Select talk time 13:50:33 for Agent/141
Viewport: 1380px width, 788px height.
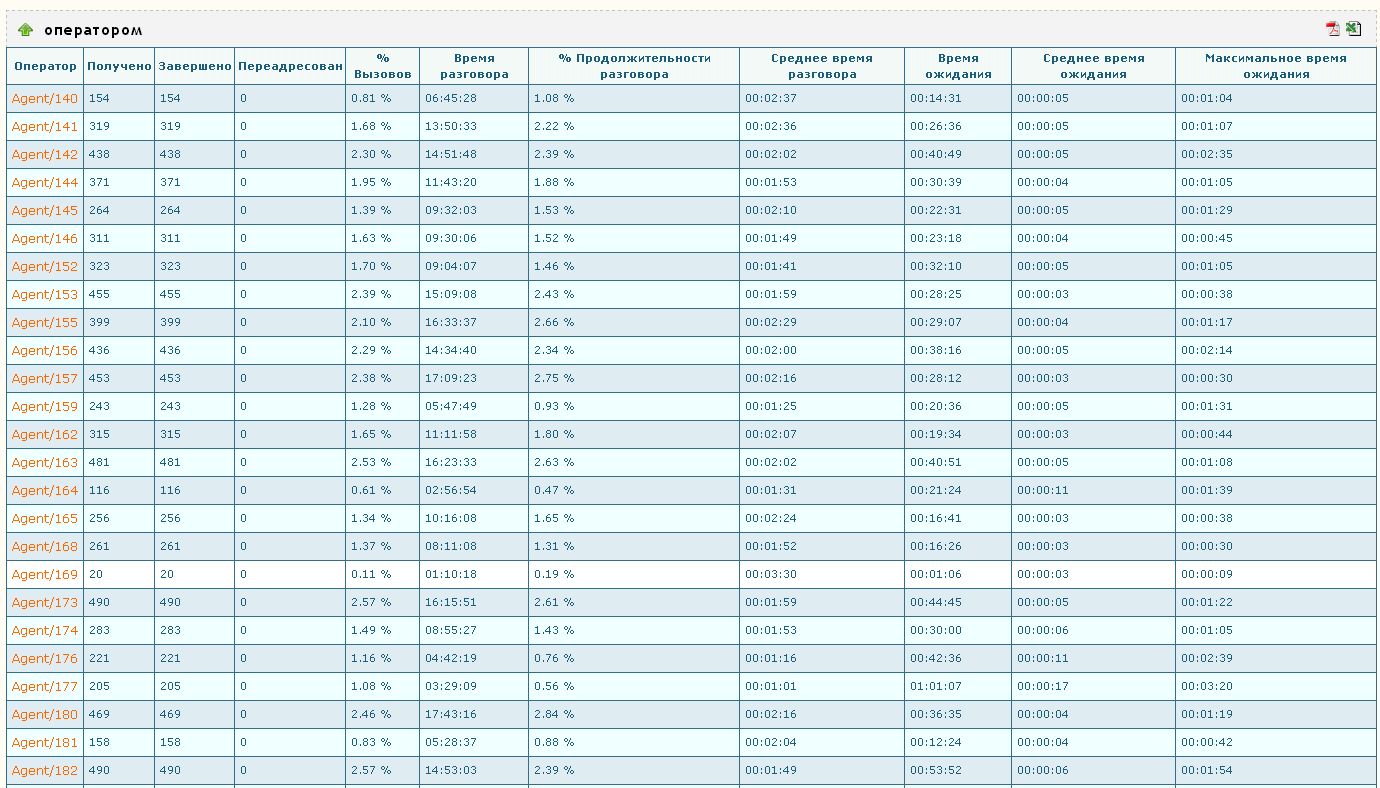pos(450,126)
